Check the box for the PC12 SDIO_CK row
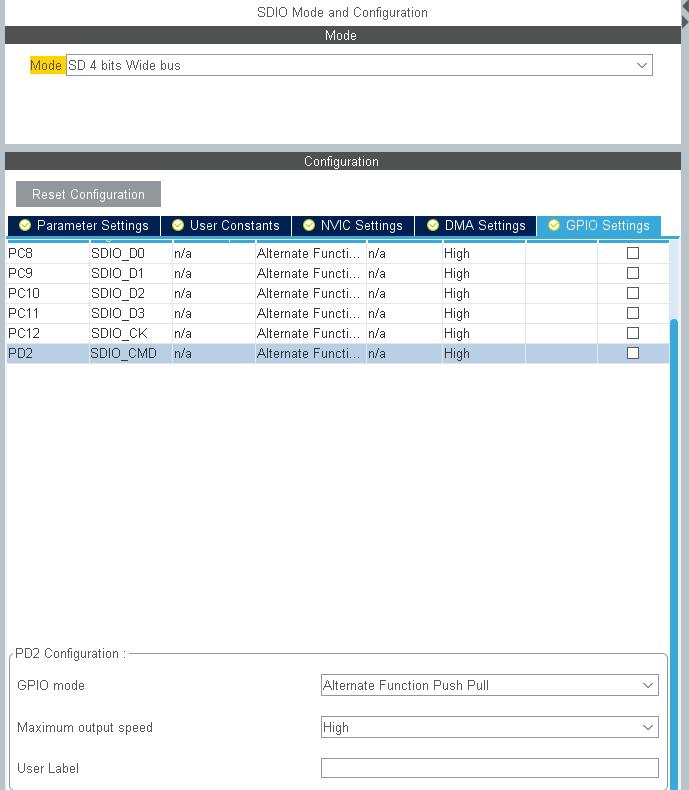 (632, 333)
